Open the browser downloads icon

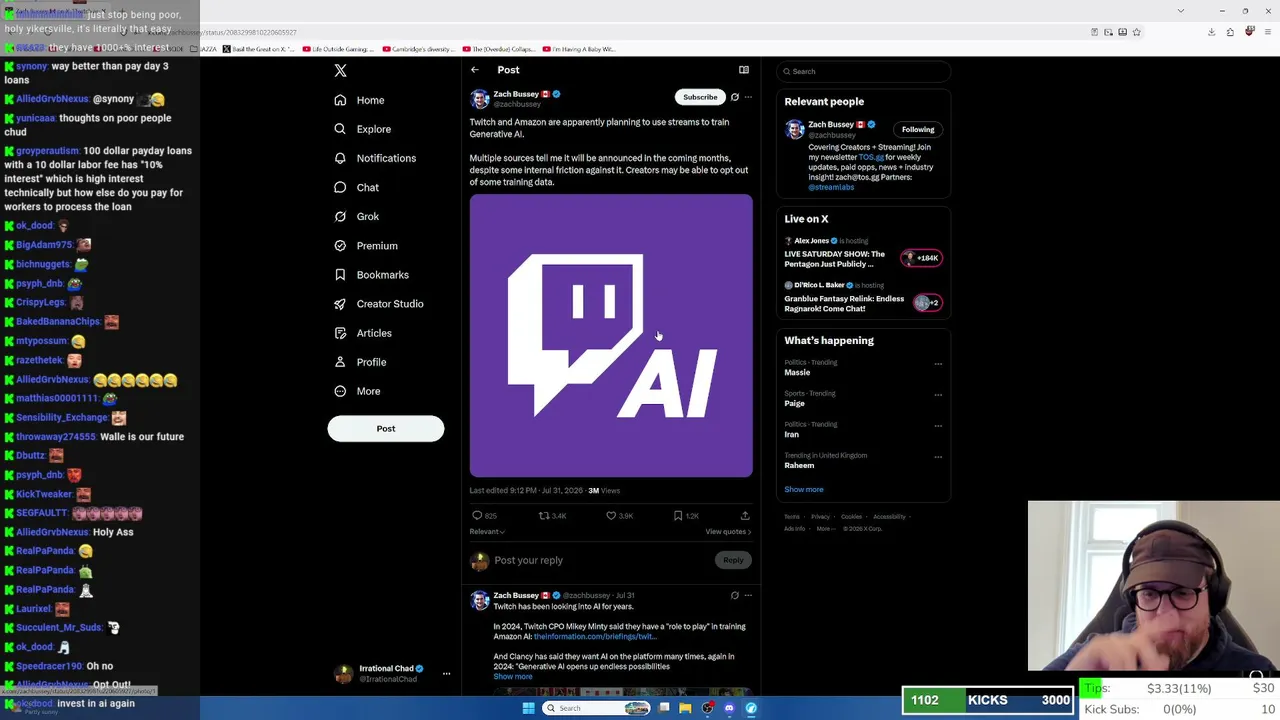pos(1211,32)
